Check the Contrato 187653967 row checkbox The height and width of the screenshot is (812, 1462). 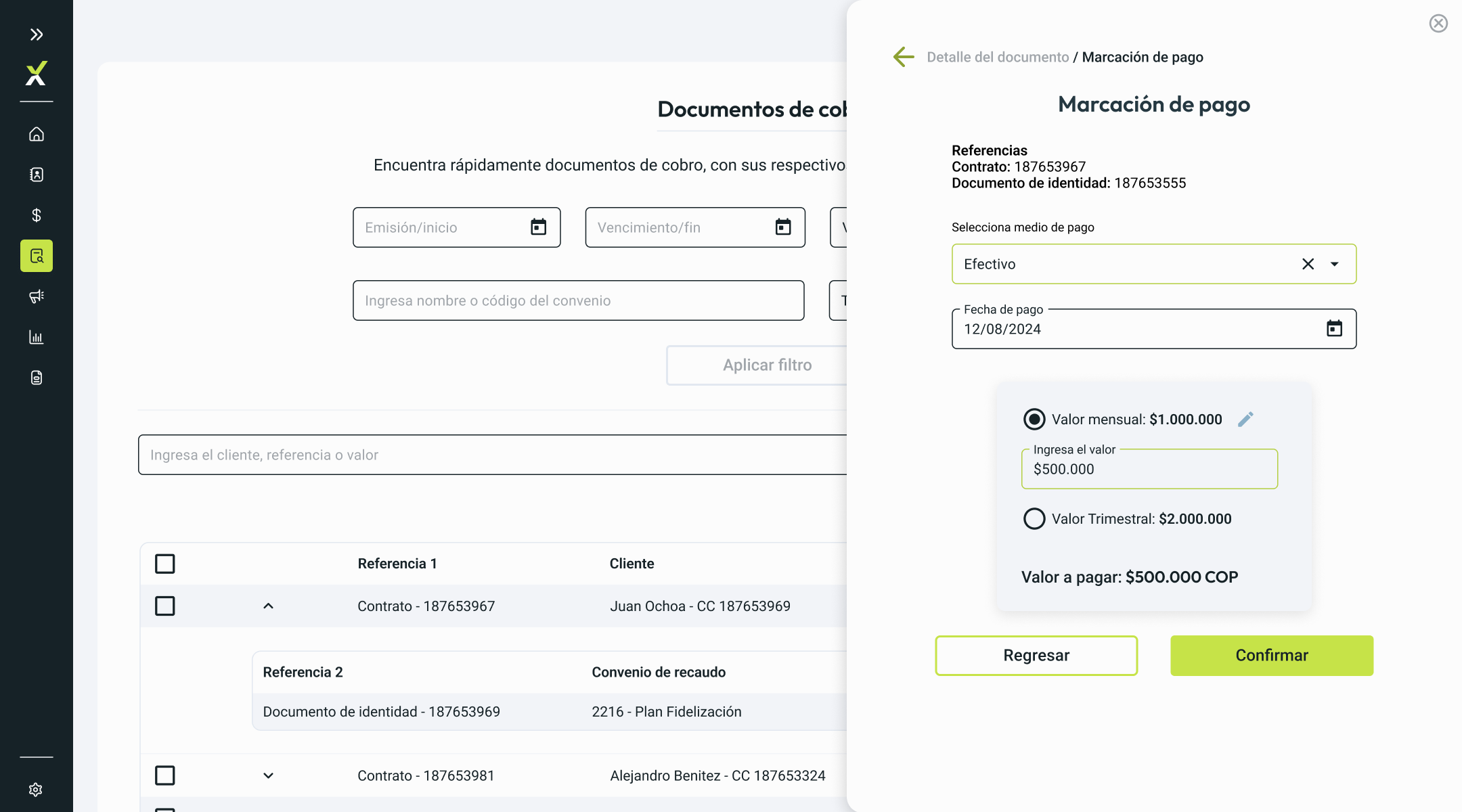(165, 606)
